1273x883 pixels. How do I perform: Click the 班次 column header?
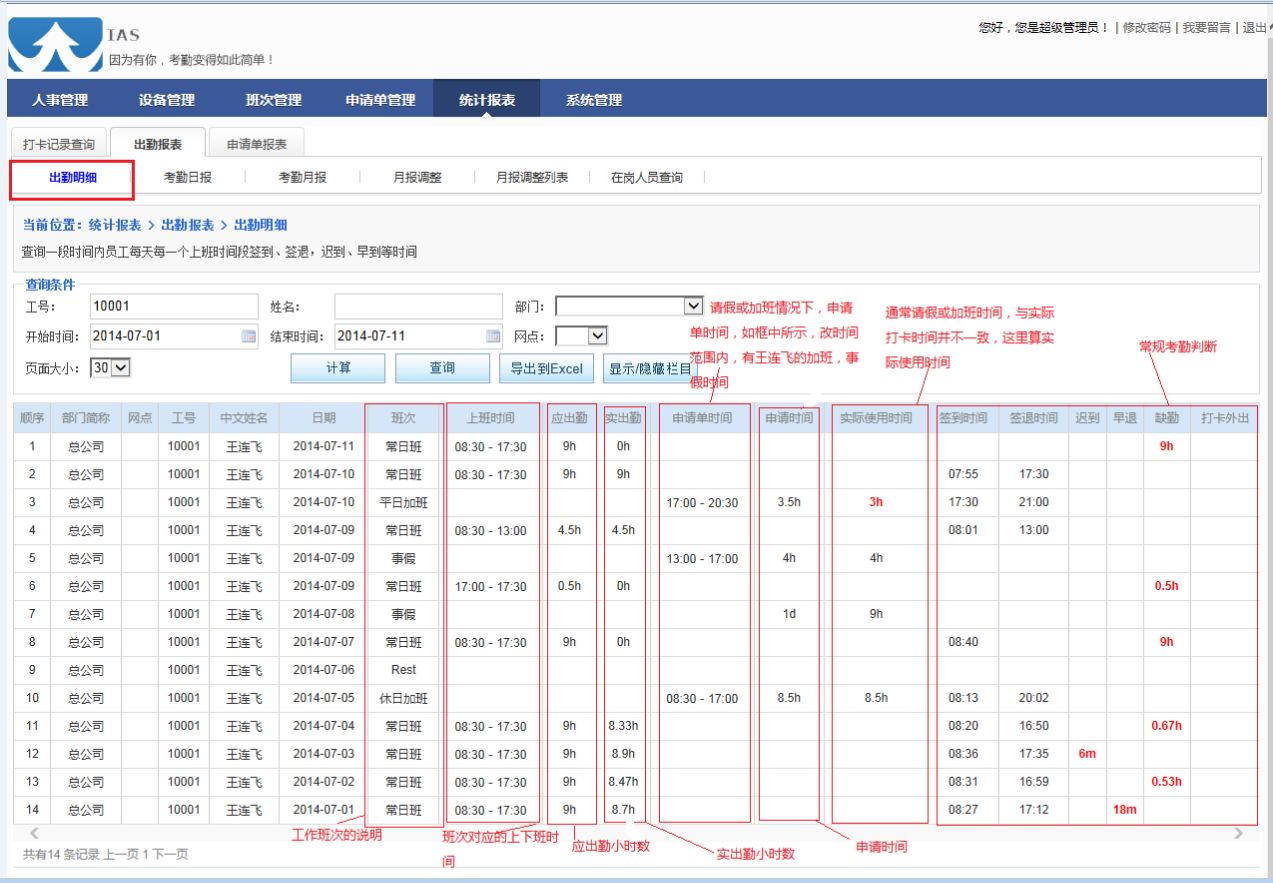404,418
